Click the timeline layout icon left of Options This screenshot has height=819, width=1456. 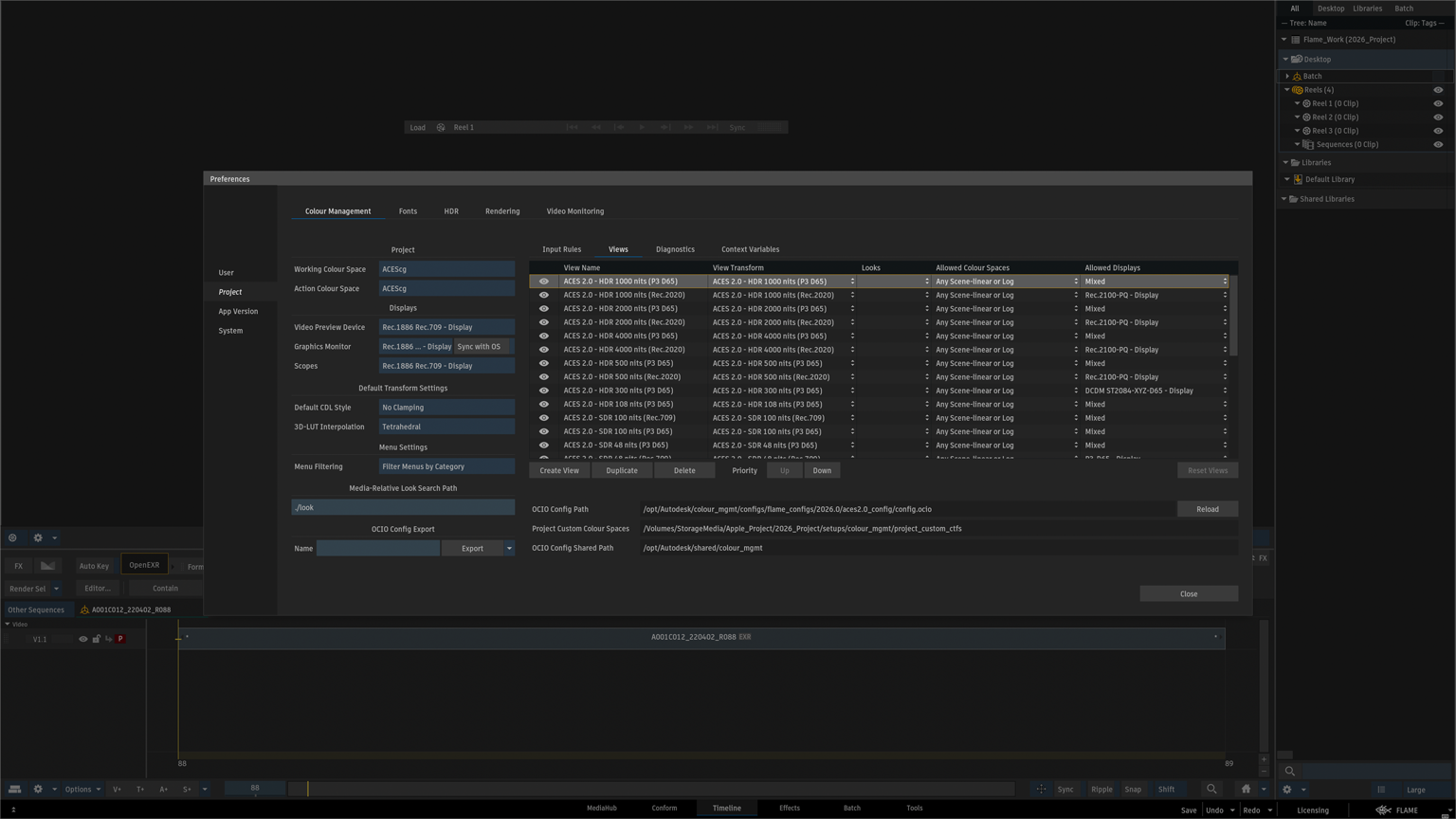(14, 789)
